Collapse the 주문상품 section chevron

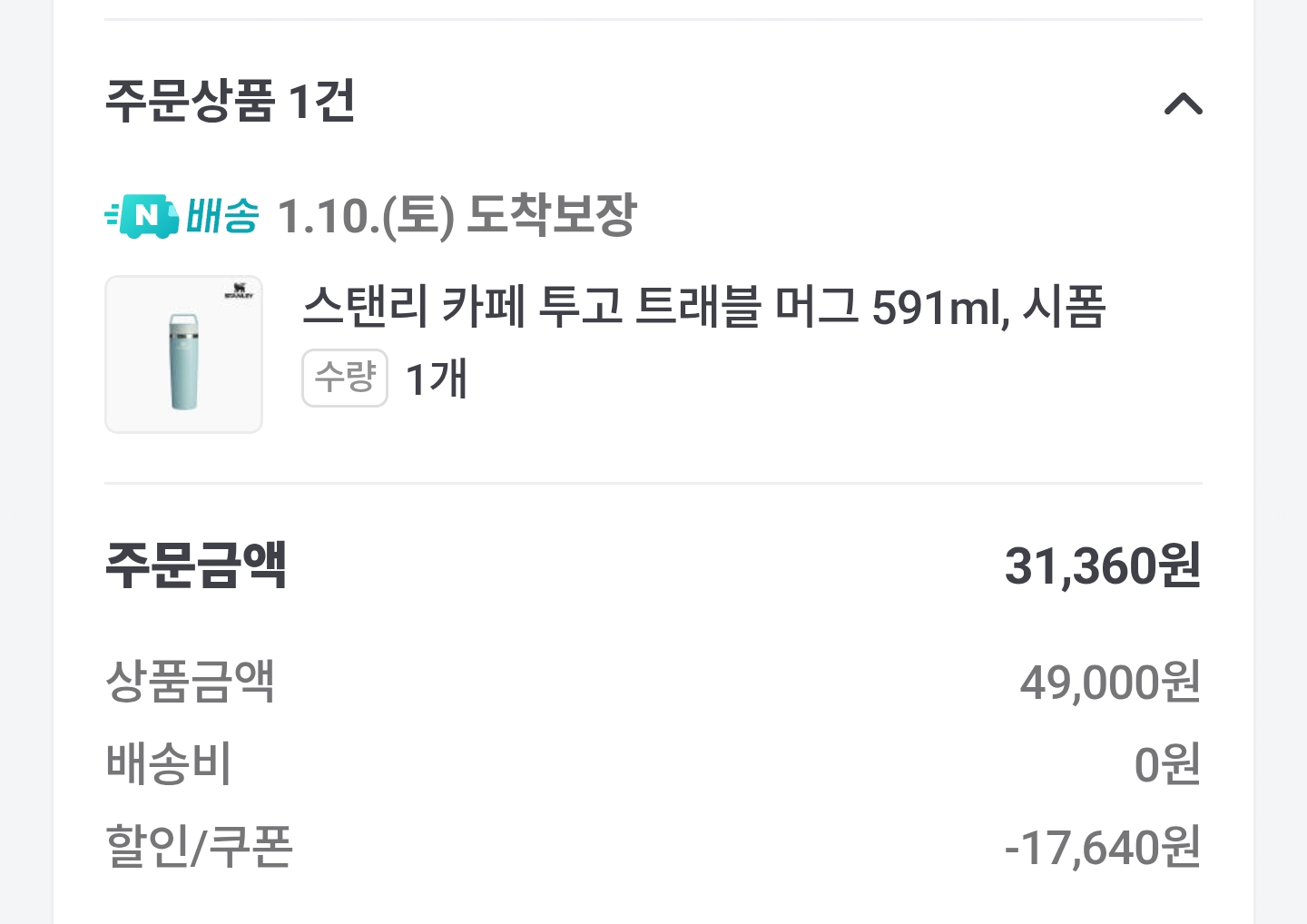[x=1183, y=104]
